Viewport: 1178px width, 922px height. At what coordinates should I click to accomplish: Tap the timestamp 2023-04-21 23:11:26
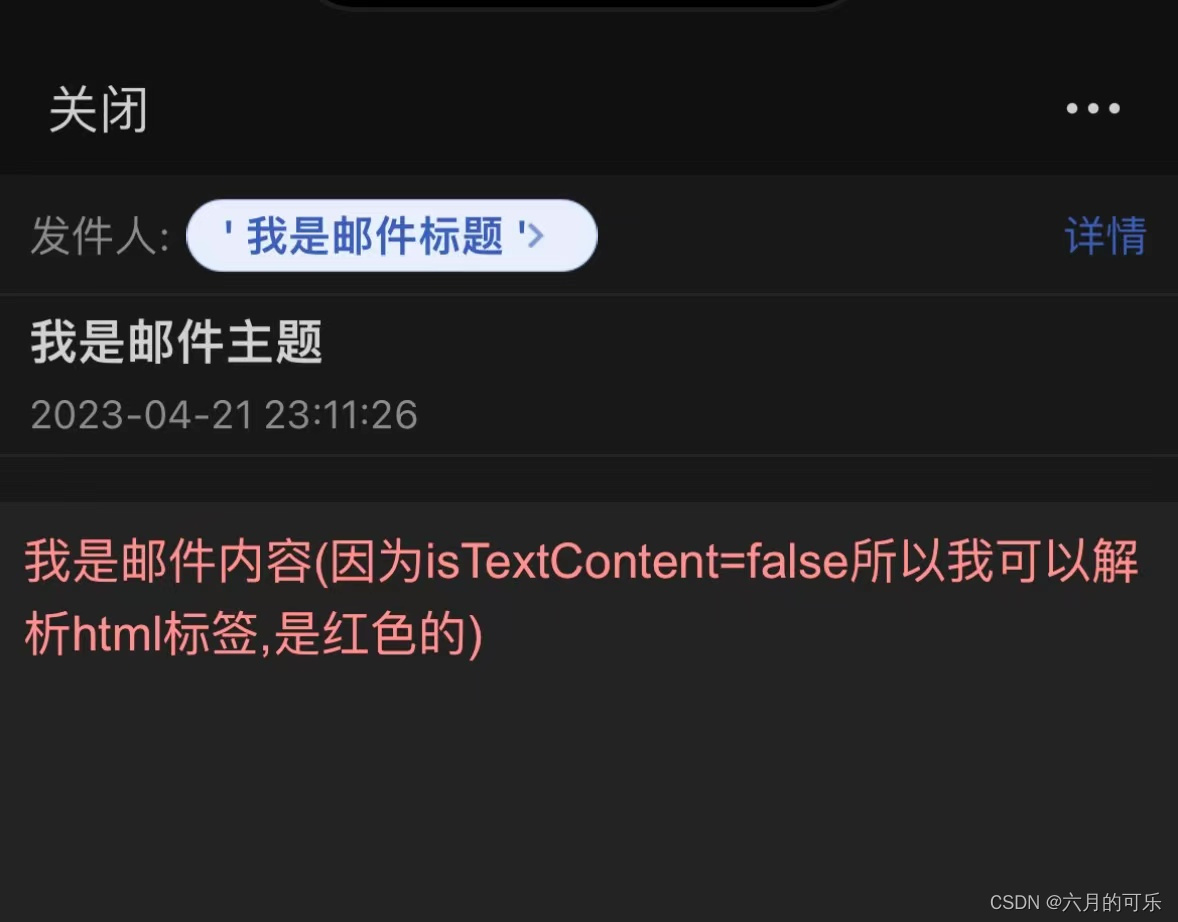pyautogui.click(x=224, y=415)
